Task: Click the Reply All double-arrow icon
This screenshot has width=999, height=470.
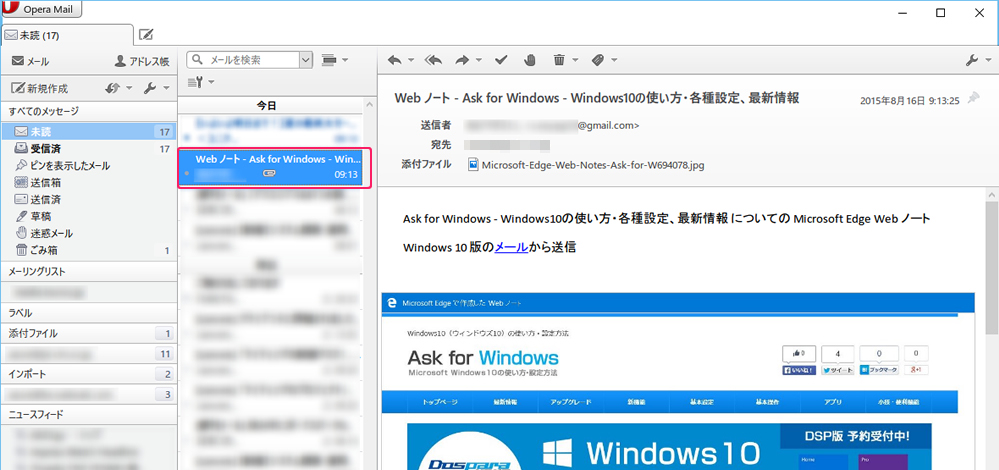Action: (433, 61)
